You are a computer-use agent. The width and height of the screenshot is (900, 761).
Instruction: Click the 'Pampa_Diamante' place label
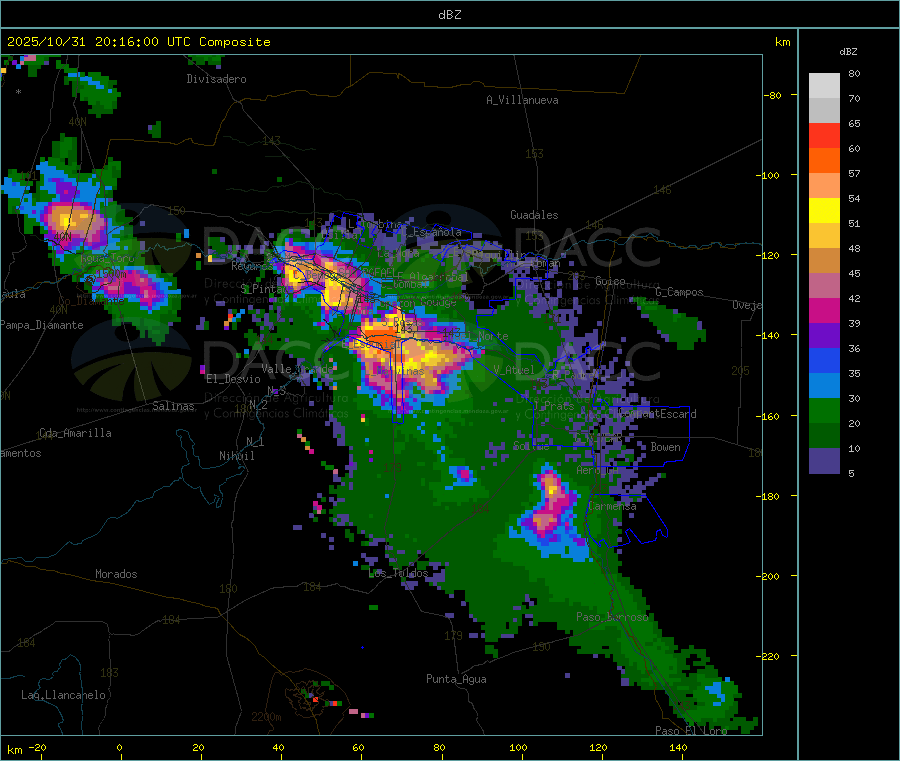pos(42,325)
